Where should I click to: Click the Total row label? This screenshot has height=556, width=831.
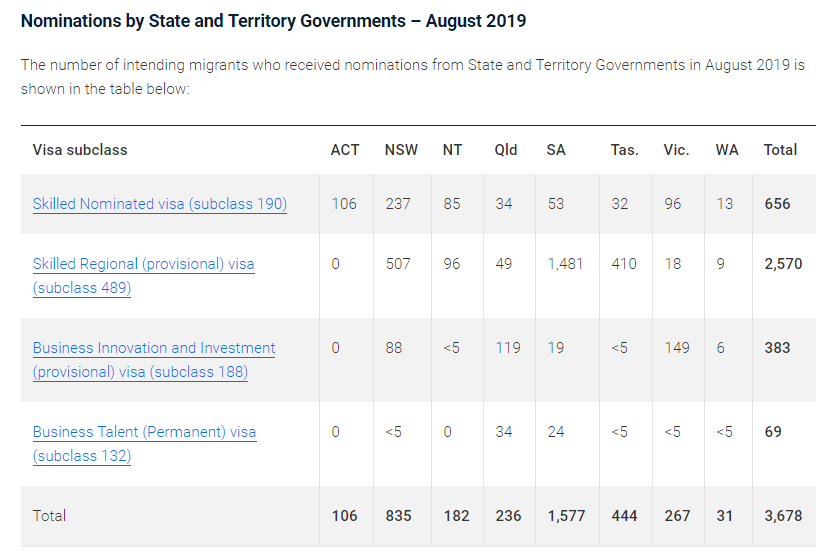tap(50, 516)
